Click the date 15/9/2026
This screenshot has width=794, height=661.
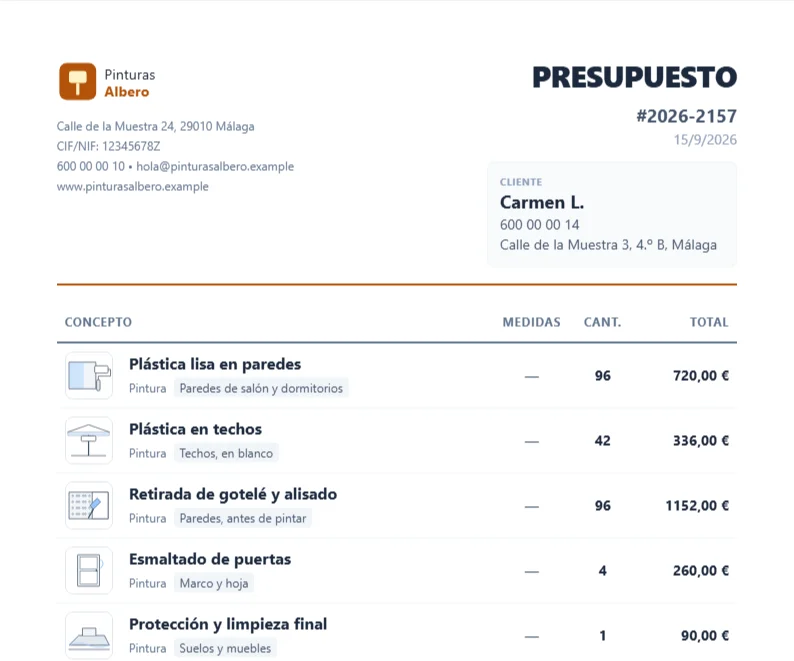click(x=705, y=140)
